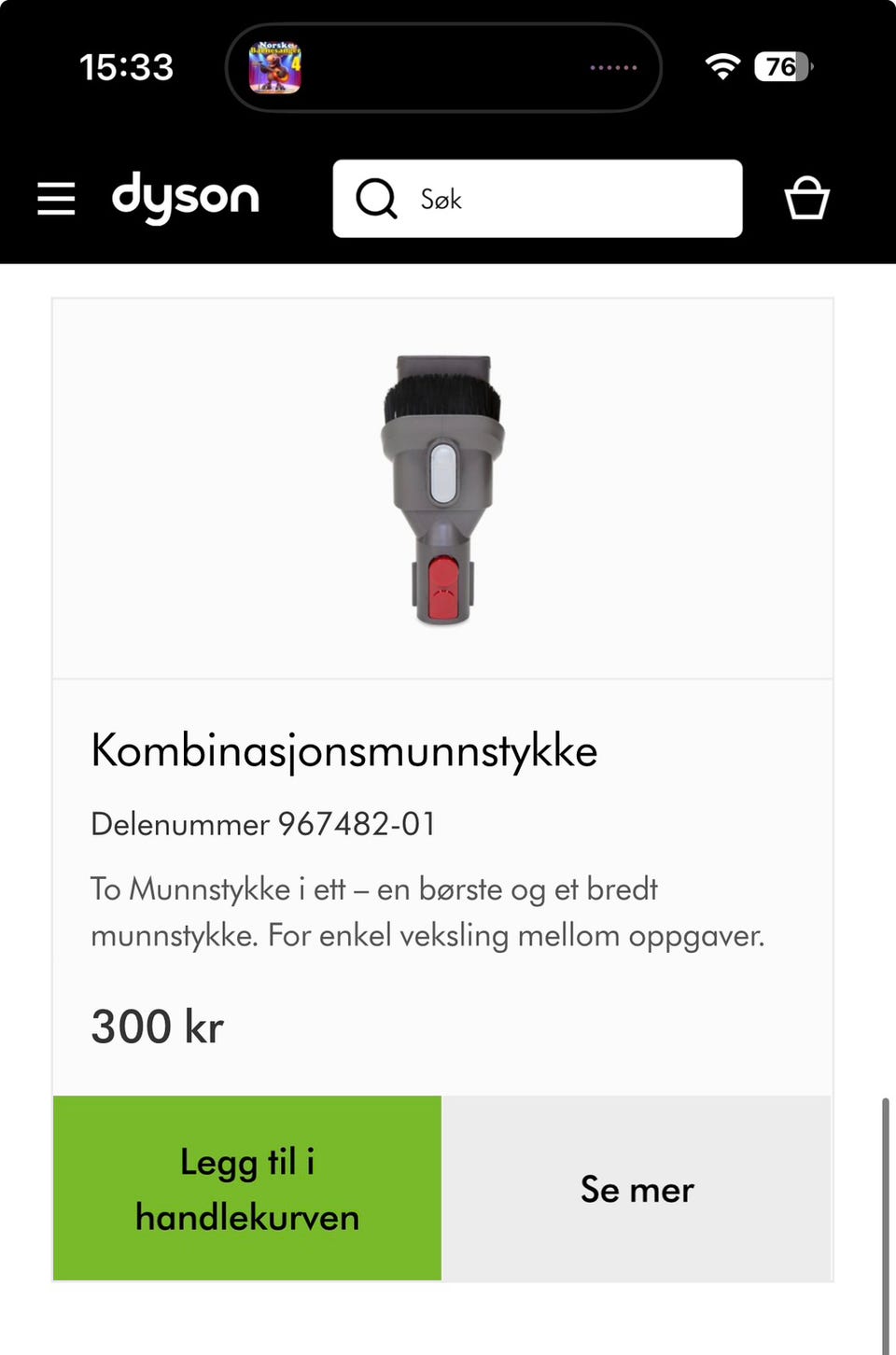Image resolution: width=896 pixels, height=1355 pixels.
Task: Tap the product description paragraph
Action: pyautogui.click(x=427, y=912)
